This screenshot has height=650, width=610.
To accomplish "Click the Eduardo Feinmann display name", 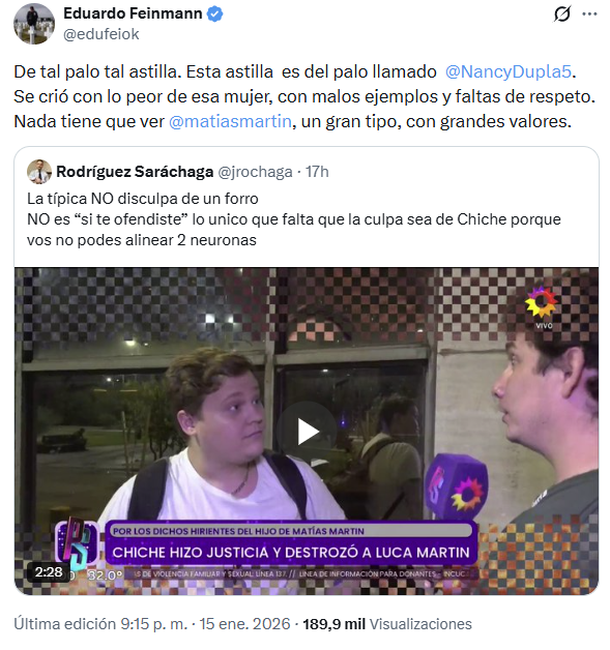I will pos(133,14).
